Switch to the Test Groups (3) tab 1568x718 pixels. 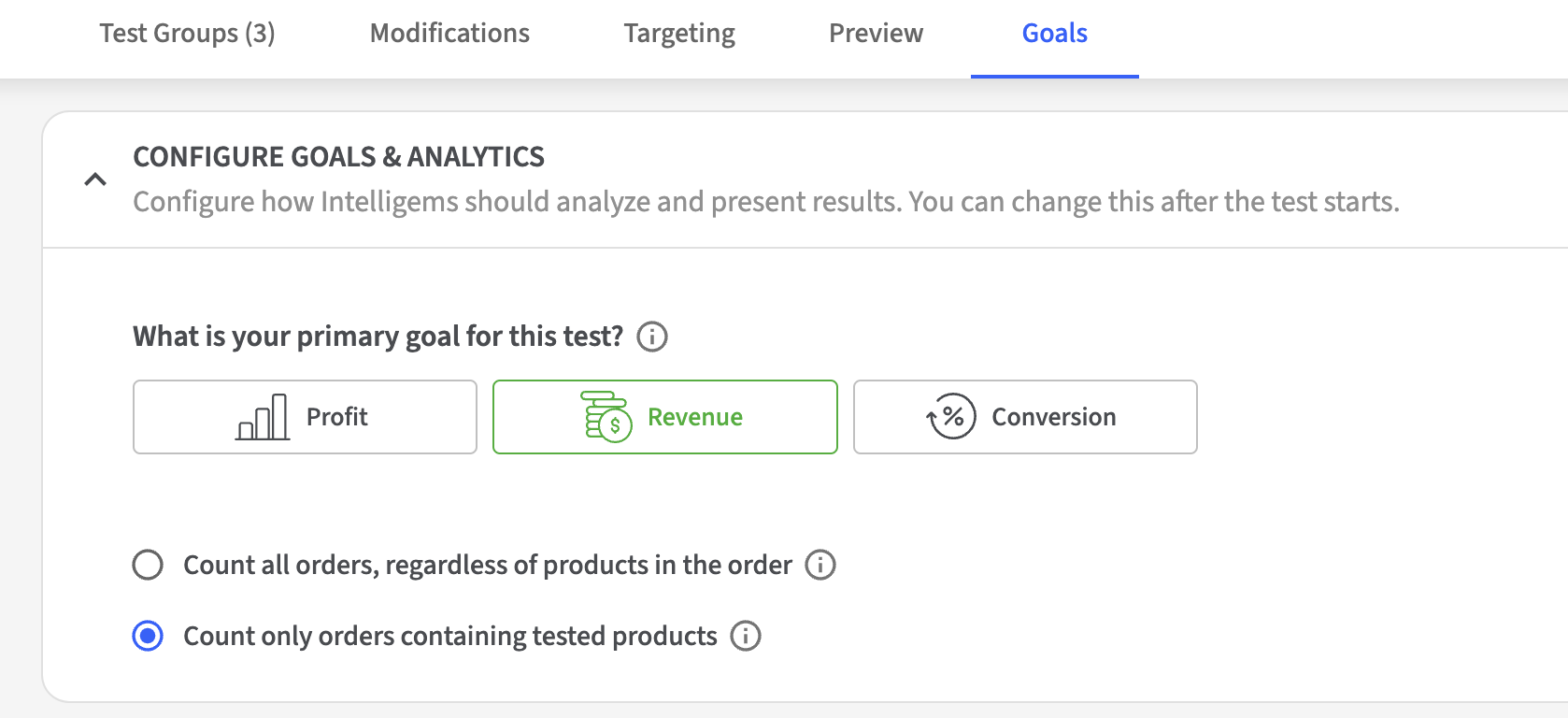coord(187,34)
